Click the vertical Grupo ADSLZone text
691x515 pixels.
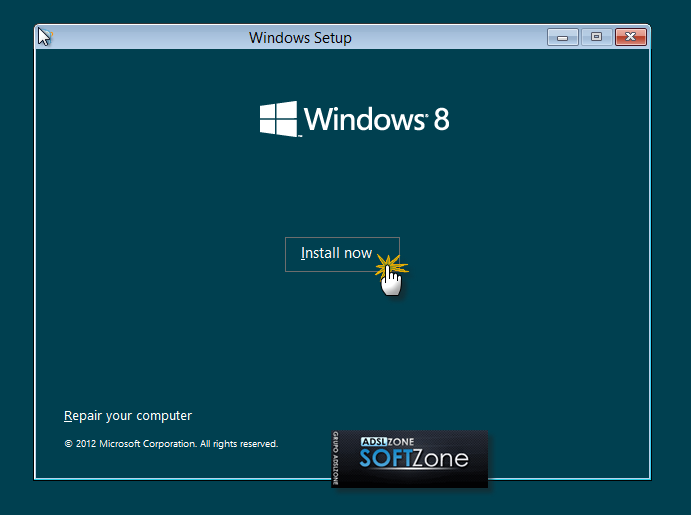[x=337, y=458]
